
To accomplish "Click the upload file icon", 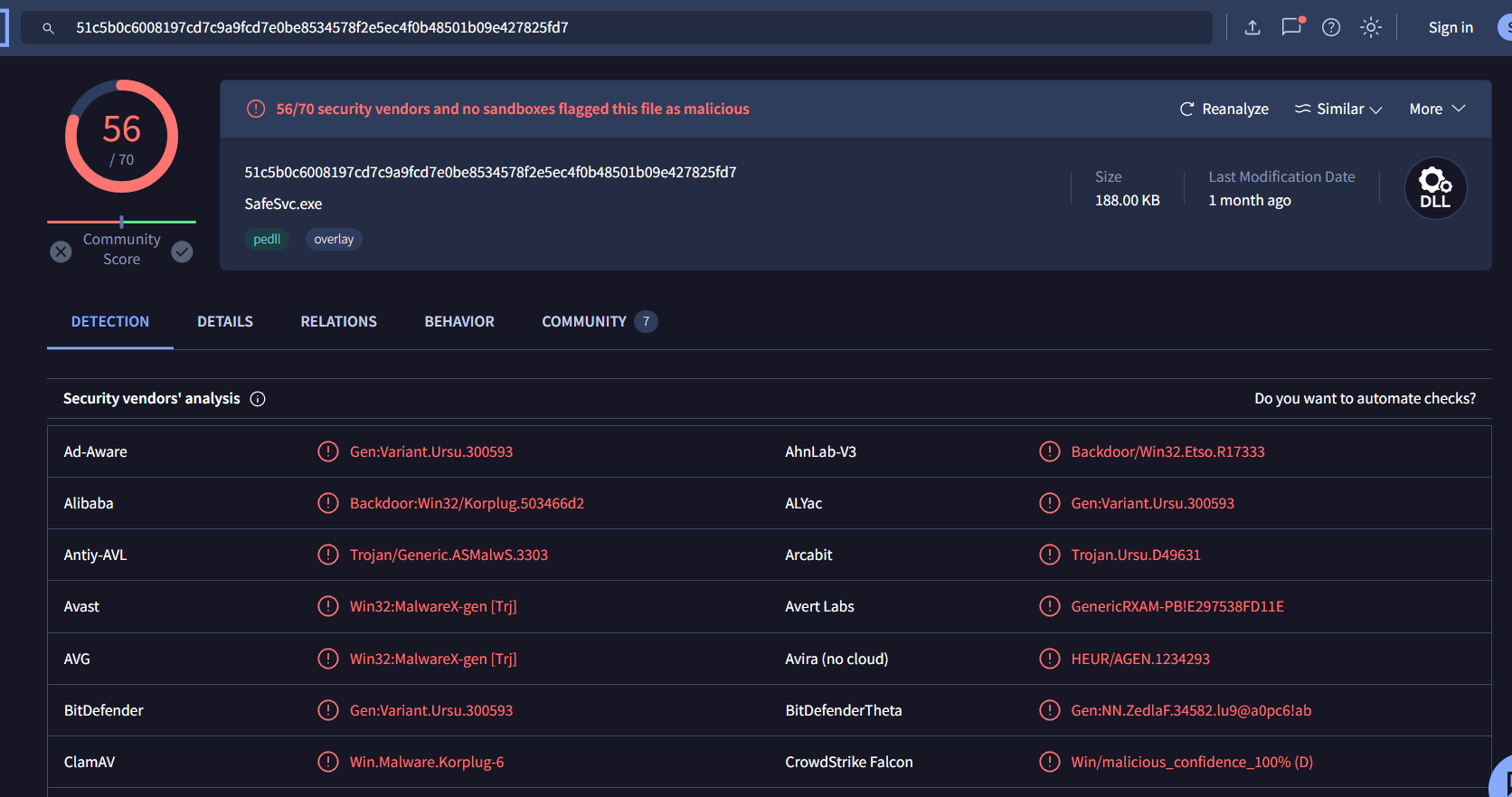I will click(x=1252, y=27).
